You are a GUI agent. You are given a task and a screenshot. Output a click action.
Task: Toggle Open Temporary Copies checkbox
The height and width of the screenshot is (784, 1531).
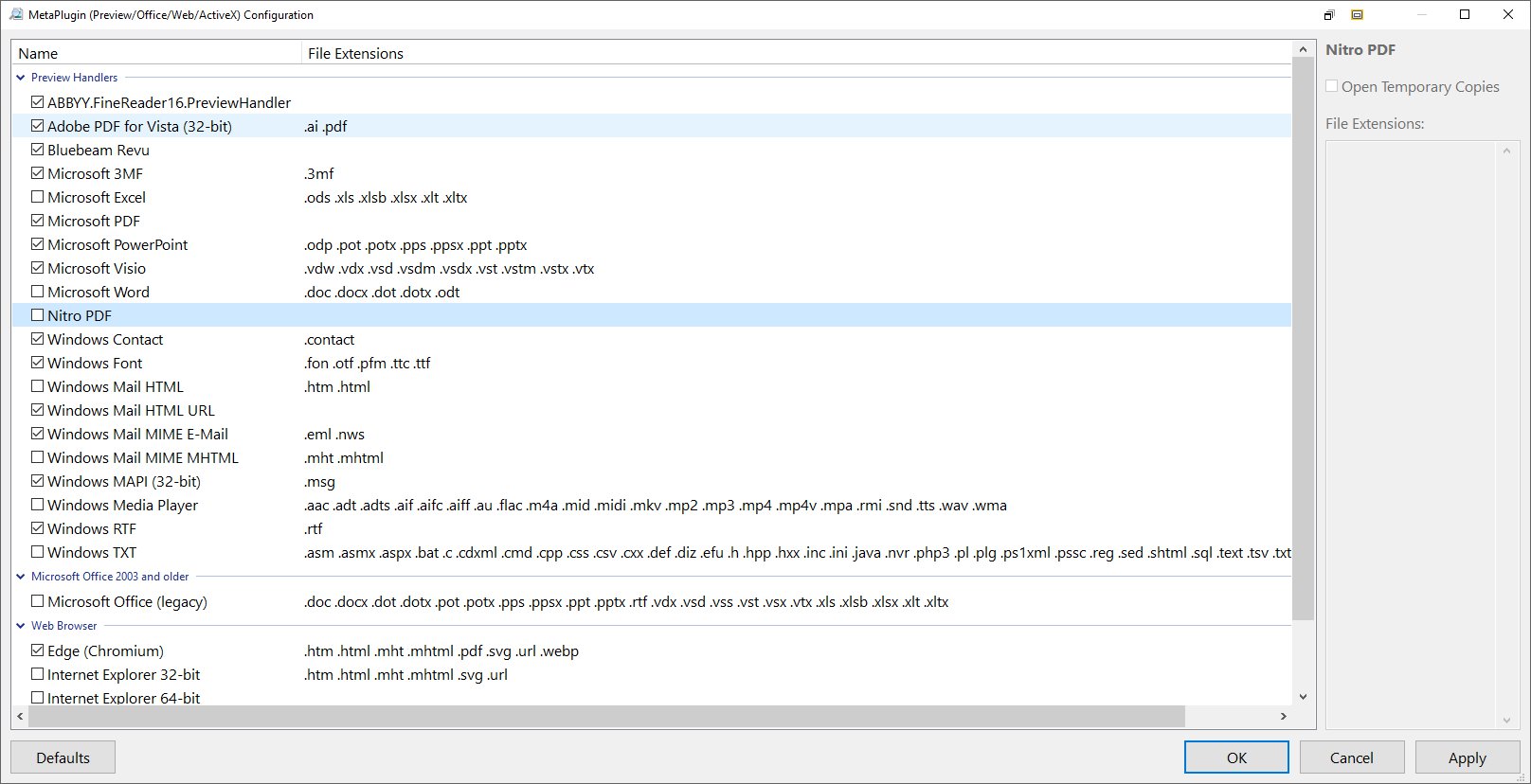point(1332,86)
